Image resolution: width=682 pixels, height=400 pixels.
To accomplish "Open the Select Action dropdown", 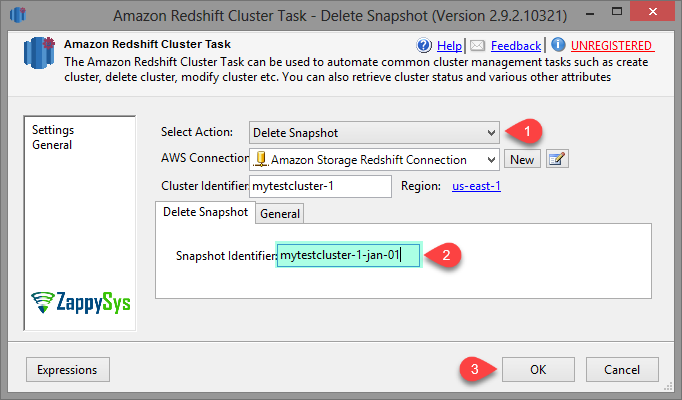I will (374, 133).
